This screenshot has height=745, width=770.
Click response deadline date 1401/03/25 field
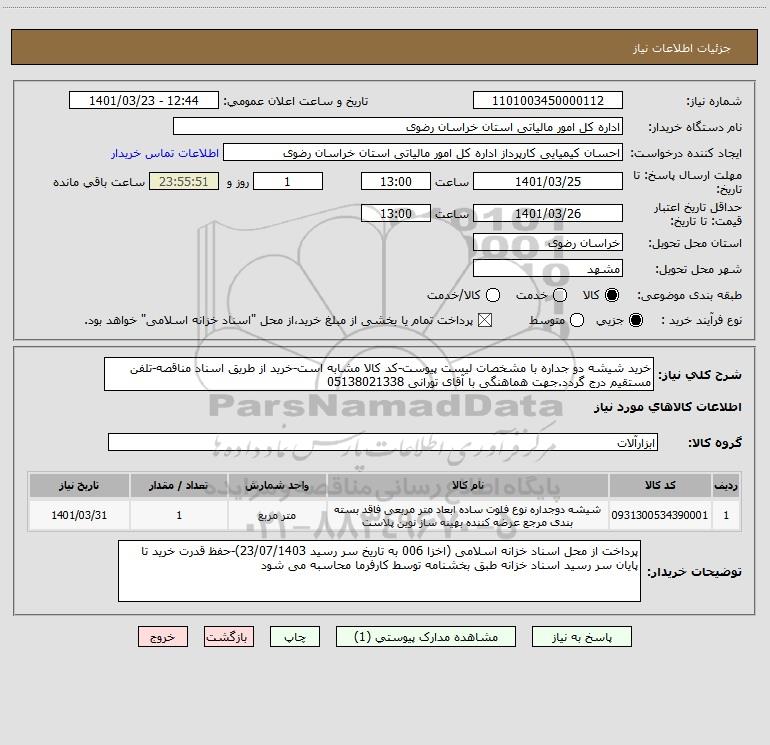(548, 181)
